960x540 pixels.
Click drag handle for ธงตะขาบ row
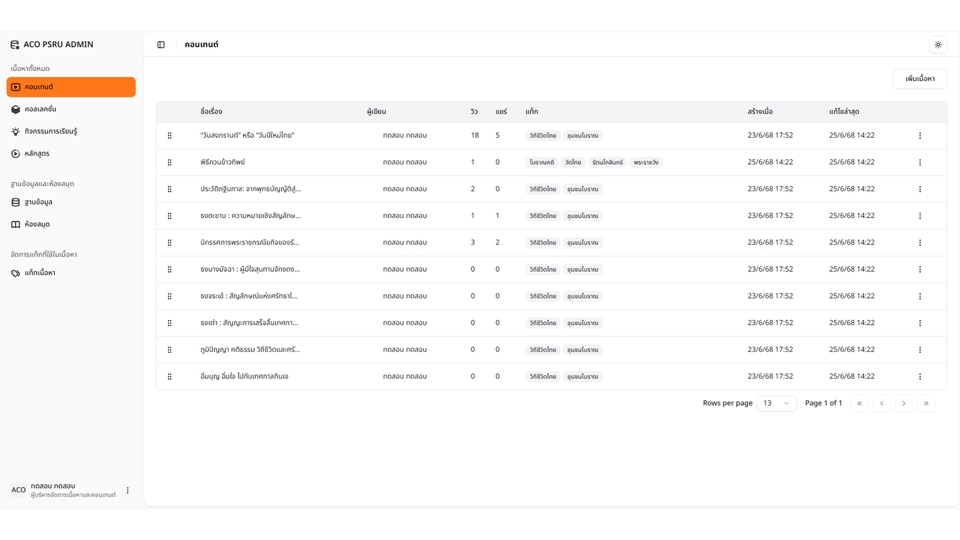tap(170, 216)
